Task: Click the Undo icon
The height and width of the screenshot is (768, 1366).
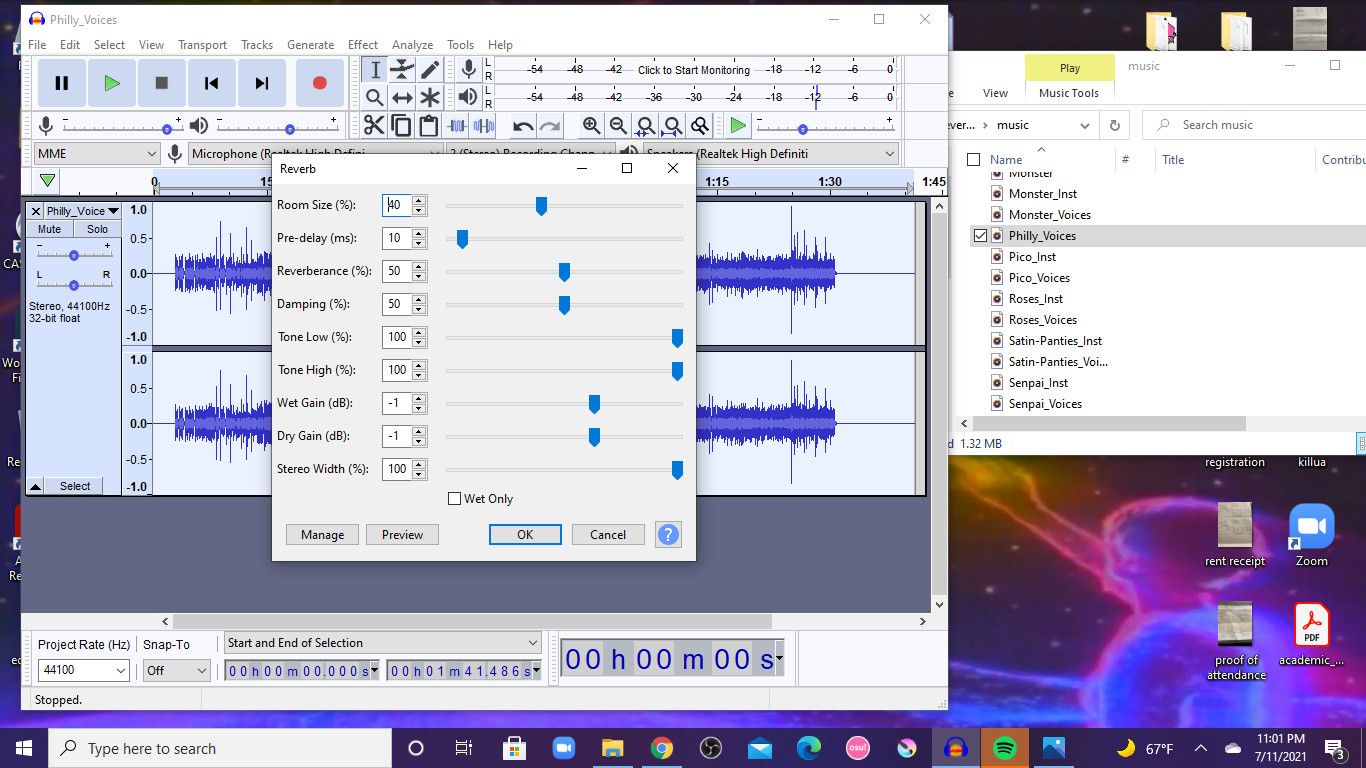Action: point(521,125)
